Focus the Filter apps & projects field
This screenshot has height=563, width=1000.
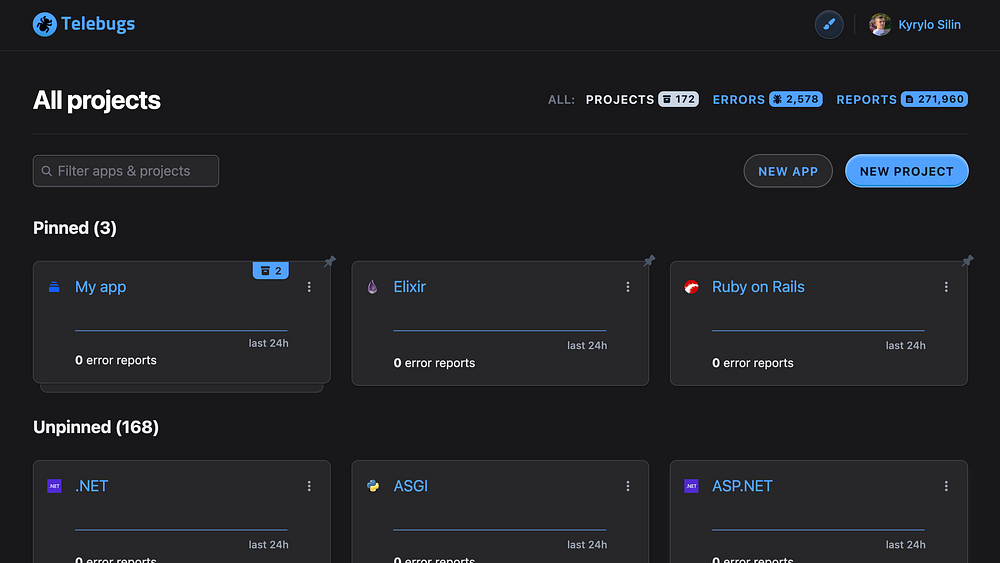tap(126, 171)
